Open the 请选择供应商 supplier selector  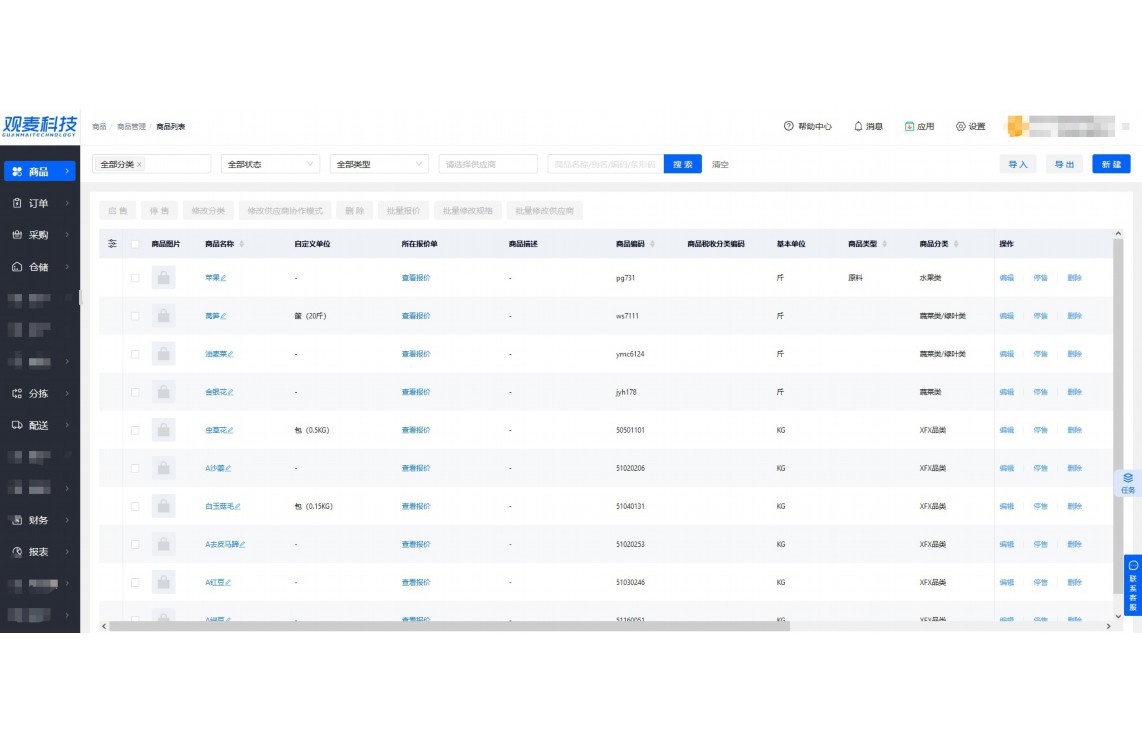point(487,164)
